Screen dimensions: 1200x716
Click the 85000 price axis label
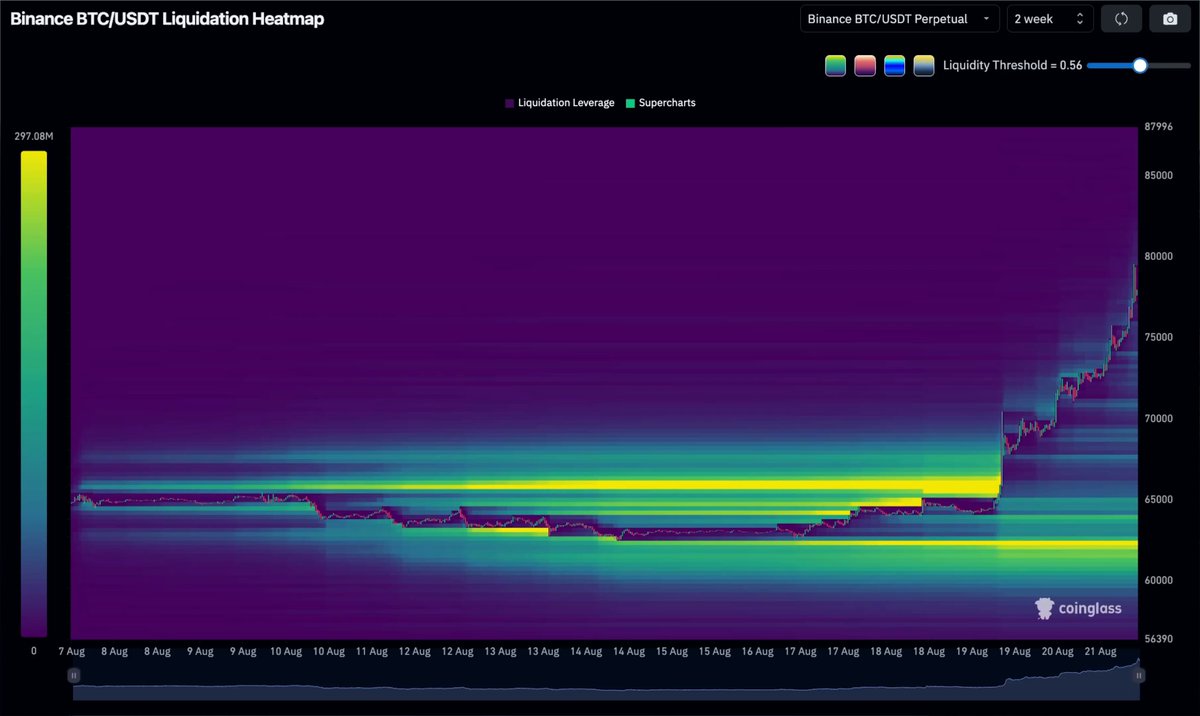click(1158, 175)
